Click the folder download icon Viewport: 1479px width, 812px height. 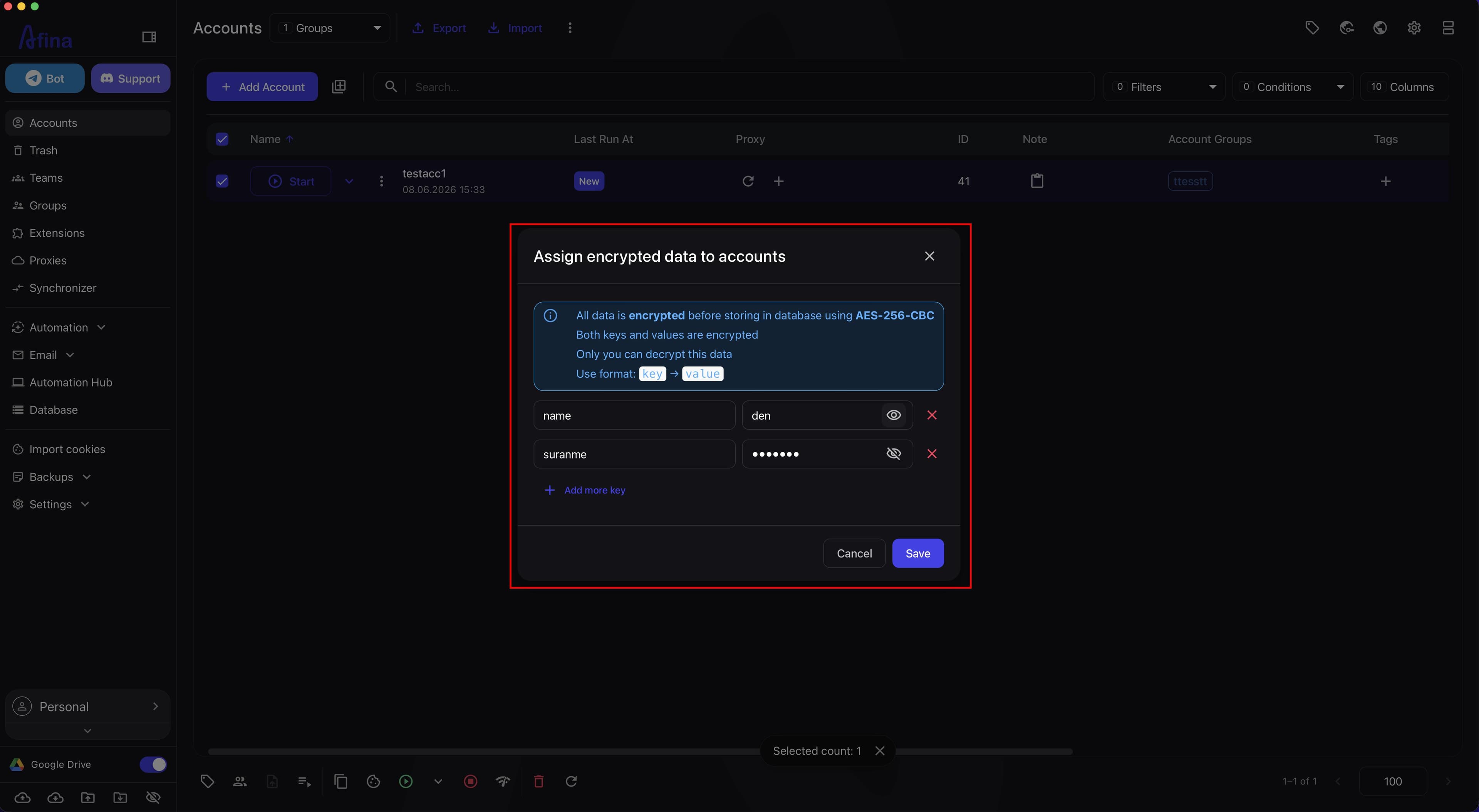tap(120, 798)
